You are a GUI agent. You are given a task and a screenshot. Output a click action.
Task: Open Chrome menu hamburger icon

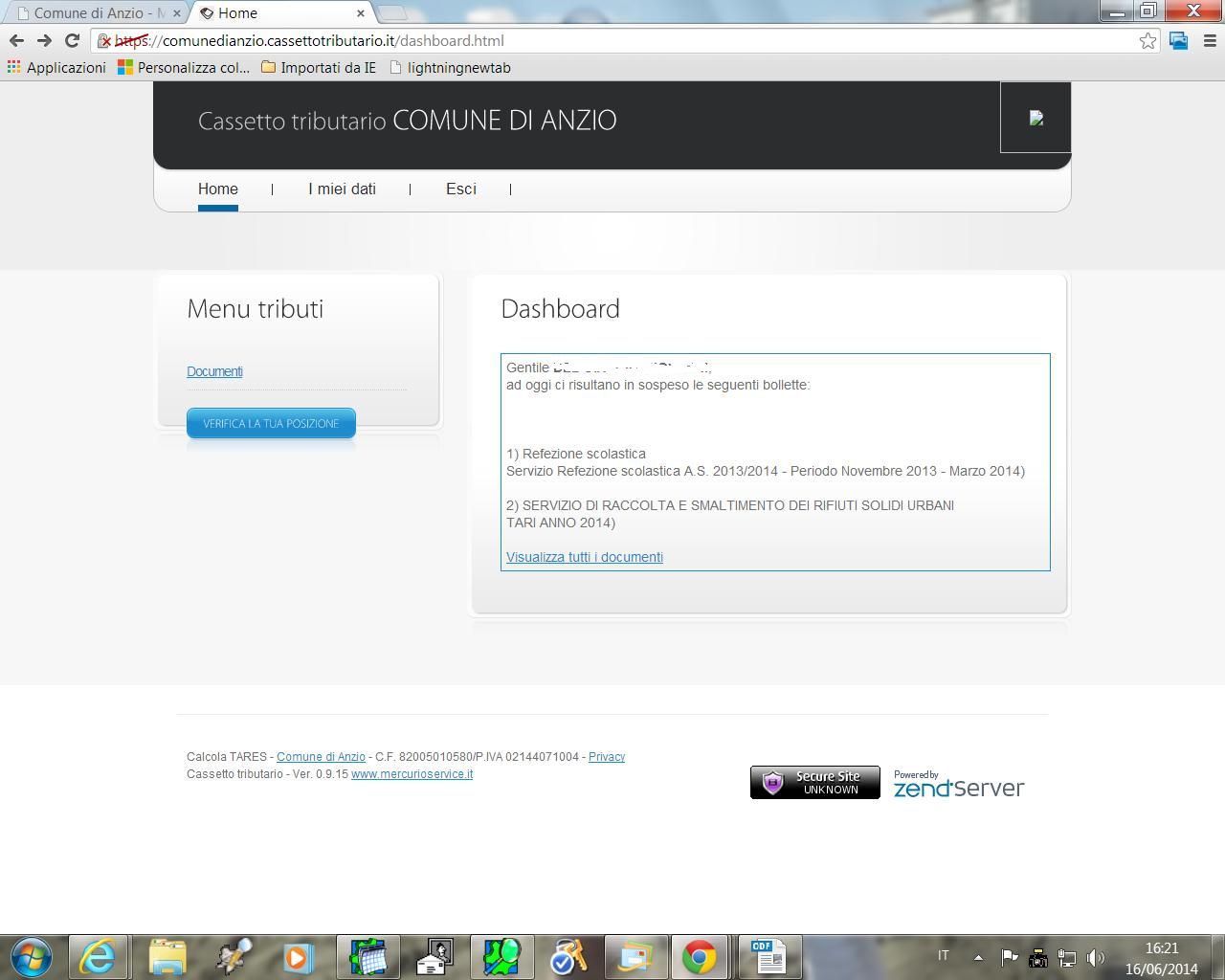(x=1209, y=40)
